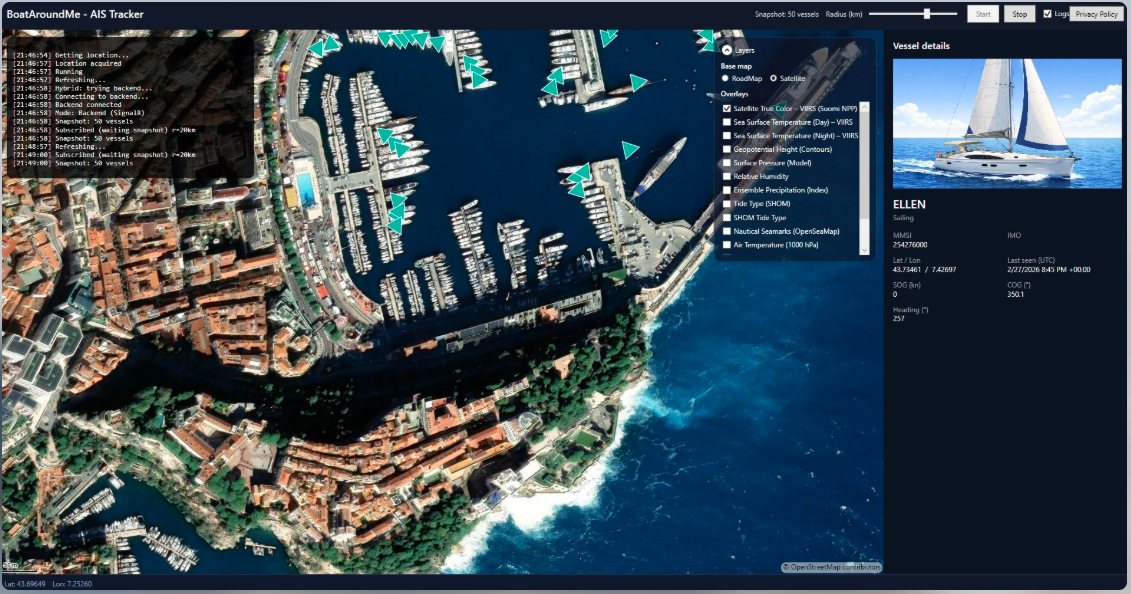Open the Privacy Policy
This screenshot has height=594, width=1131.
pos(1096,14)
